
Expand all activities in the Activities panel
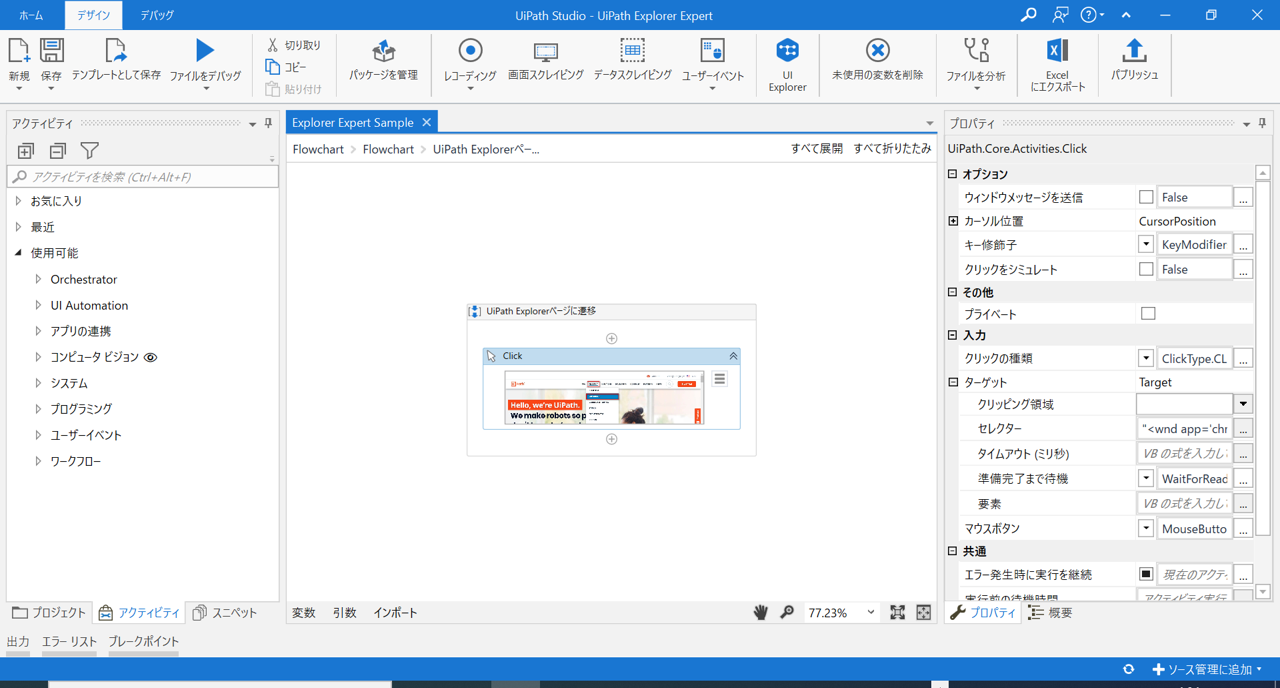point(25,151)
